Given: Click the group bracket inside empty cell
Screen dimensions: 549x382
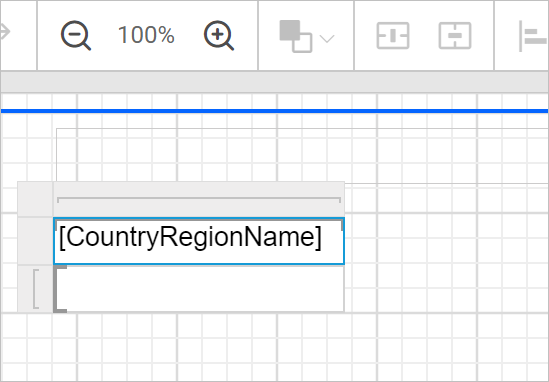Looking at the screenshot, I should pyautogui.click(x=60, y=289).
